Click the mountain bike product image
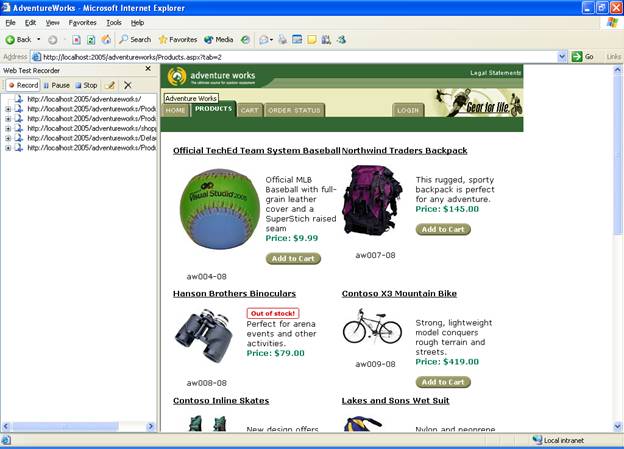The width and height of the screenshot is (624, 449). 372,326
